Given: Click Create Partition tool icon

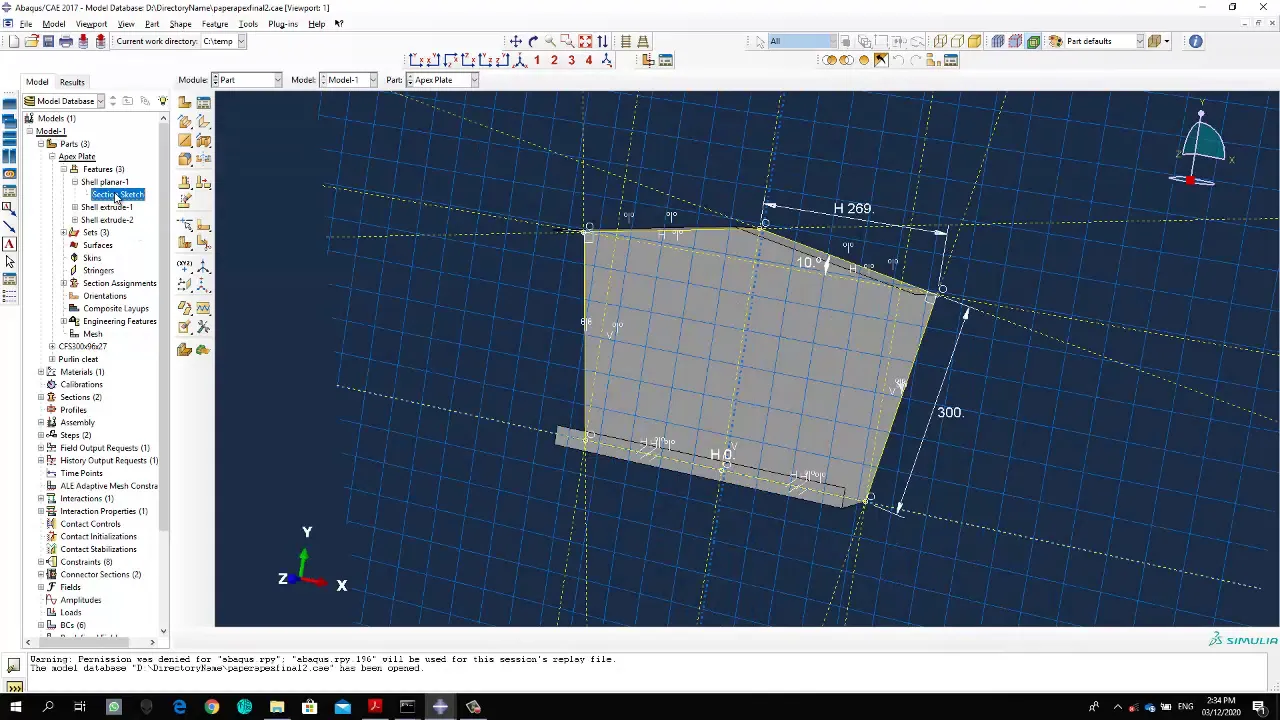Looking at the screenshot, I should [185, 225].
